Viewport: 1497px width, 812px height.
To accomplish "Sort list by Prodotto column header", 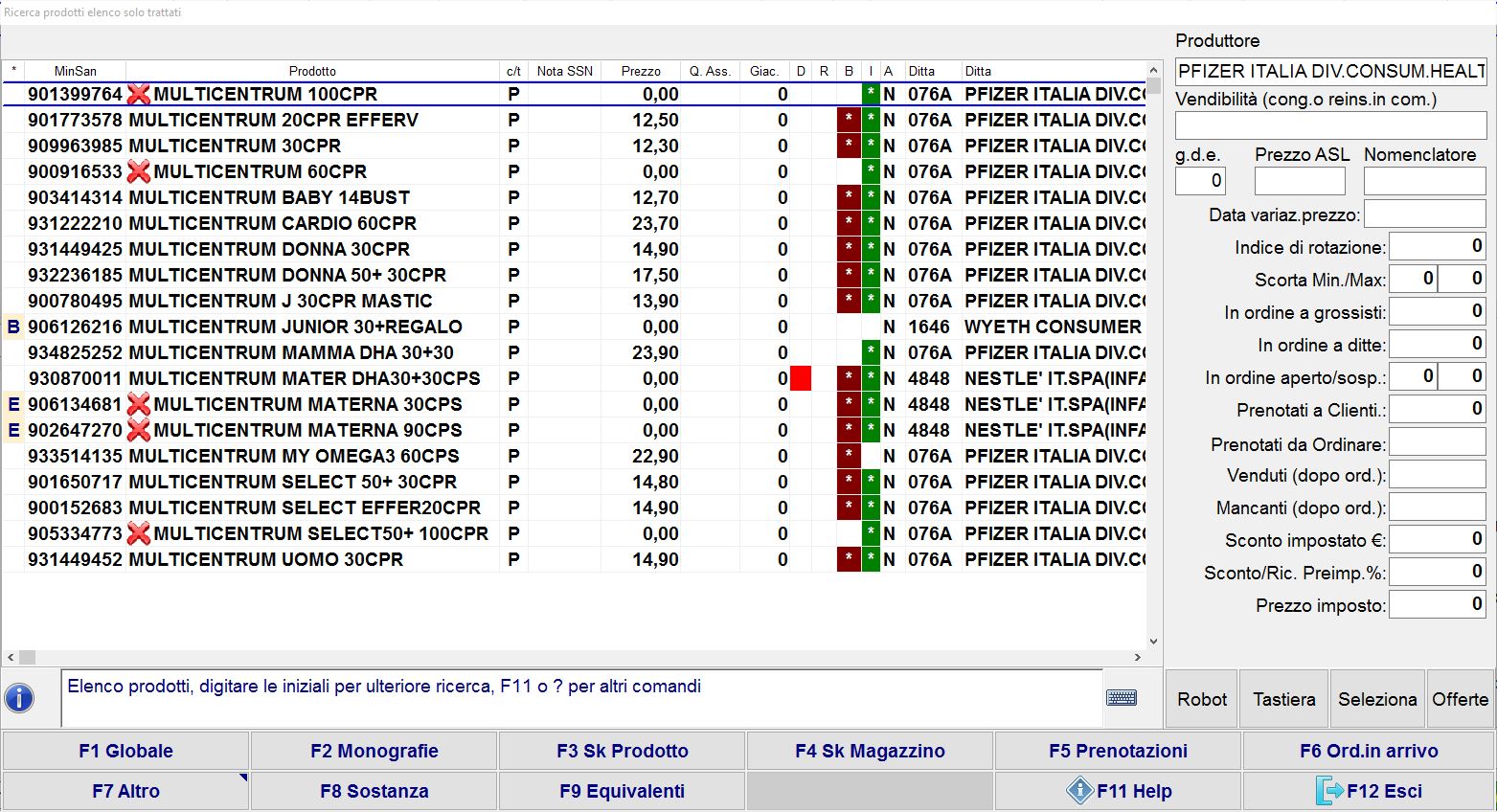I will pos(312,71).
